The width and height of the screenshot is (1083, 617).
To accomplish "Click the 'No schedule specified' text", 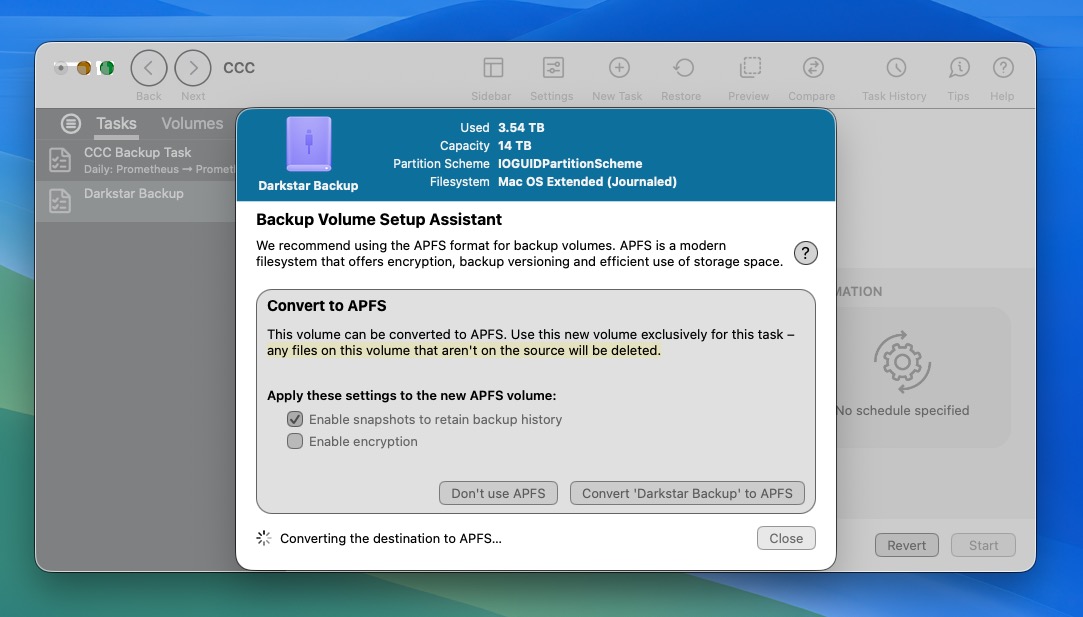I will click(x=902, y=410).
